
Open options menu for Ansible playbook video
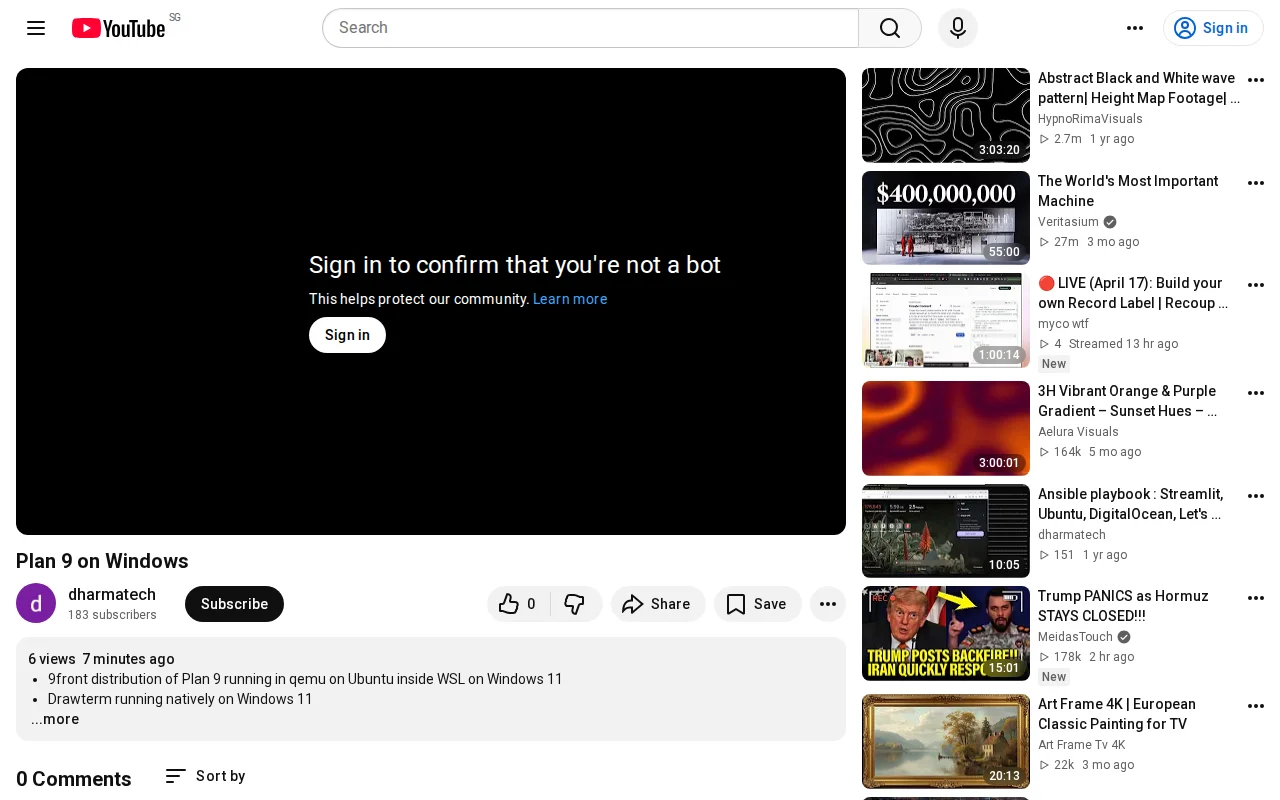[x=1256, y=496]
